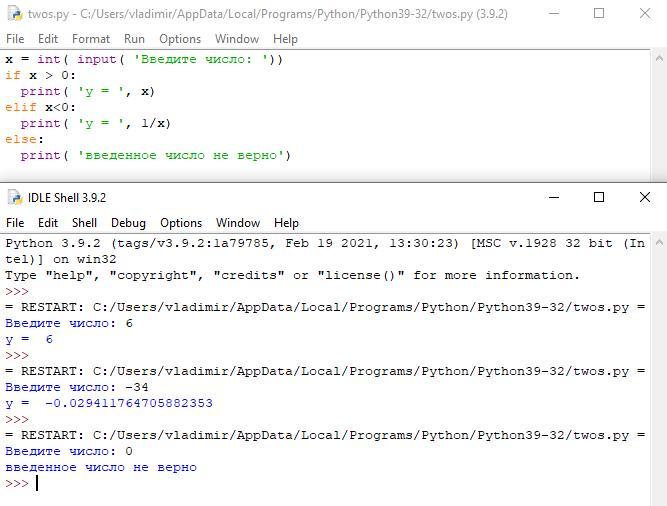Viewport: 667px width, 506px height.
Task: Close the twos.py editor window
Action: pyautogui.click(x=645, y=13)
